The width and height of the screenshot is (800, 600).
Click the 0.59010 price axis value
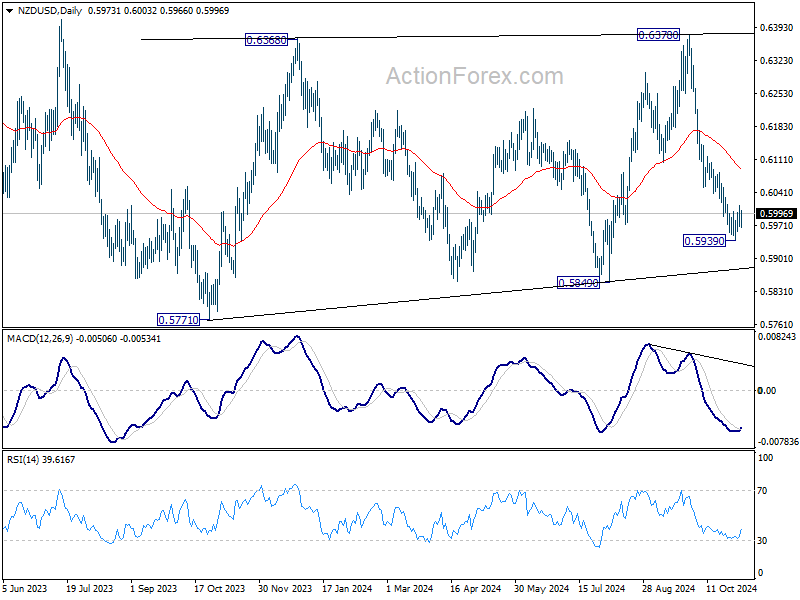[x=777, y=259]
